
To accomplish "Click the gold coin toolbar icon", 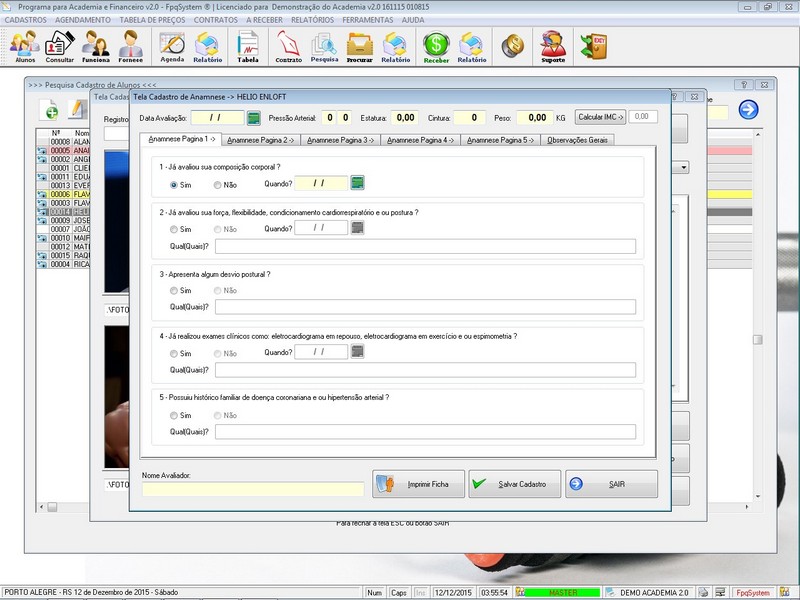I will point(513,46).
